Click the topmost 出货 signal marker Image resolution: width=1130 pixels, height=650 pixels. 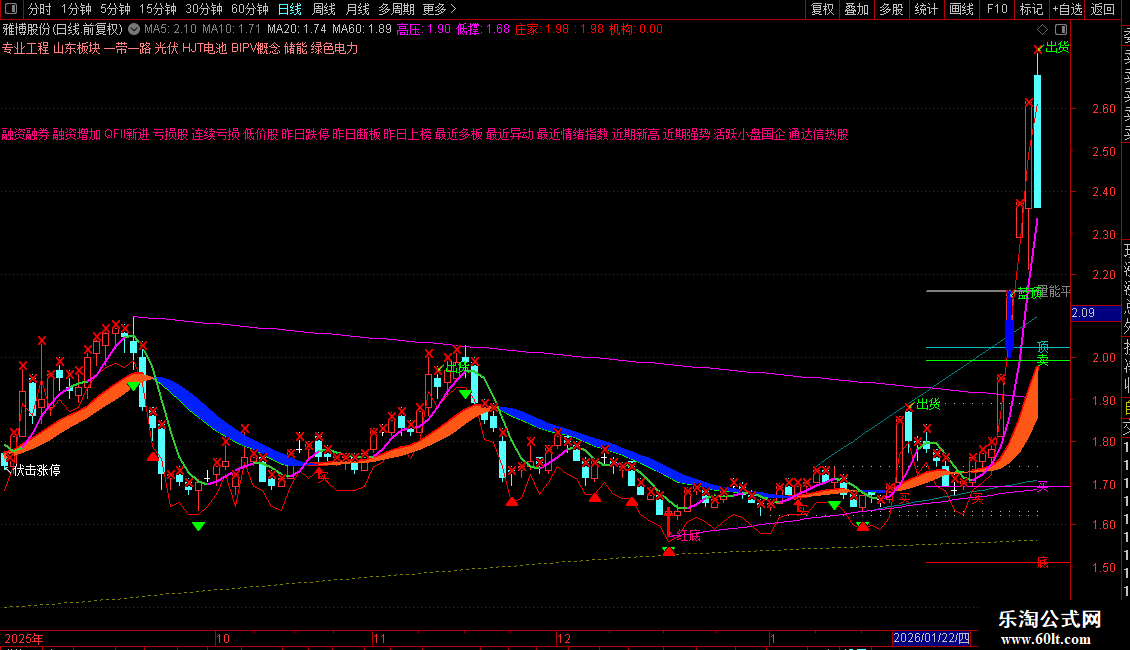[x=1057, y=48]
